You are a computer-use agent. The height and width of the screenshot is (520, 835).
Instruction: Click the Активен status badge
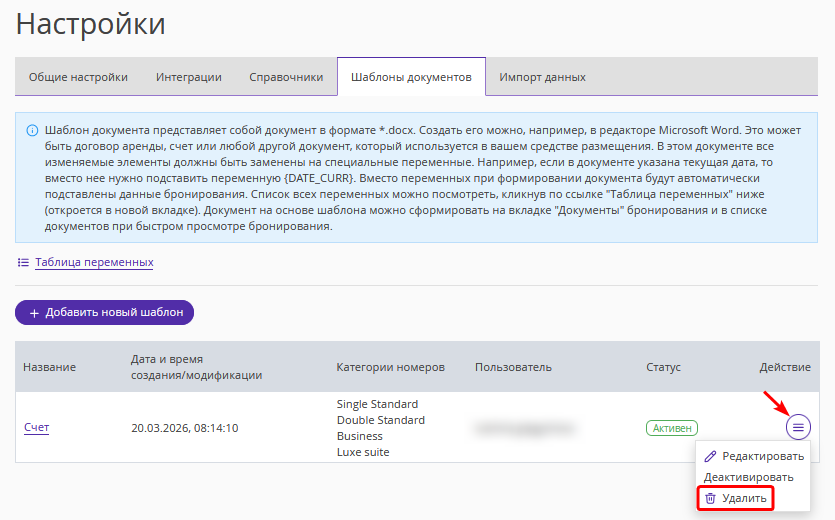[x=672, y=428]
